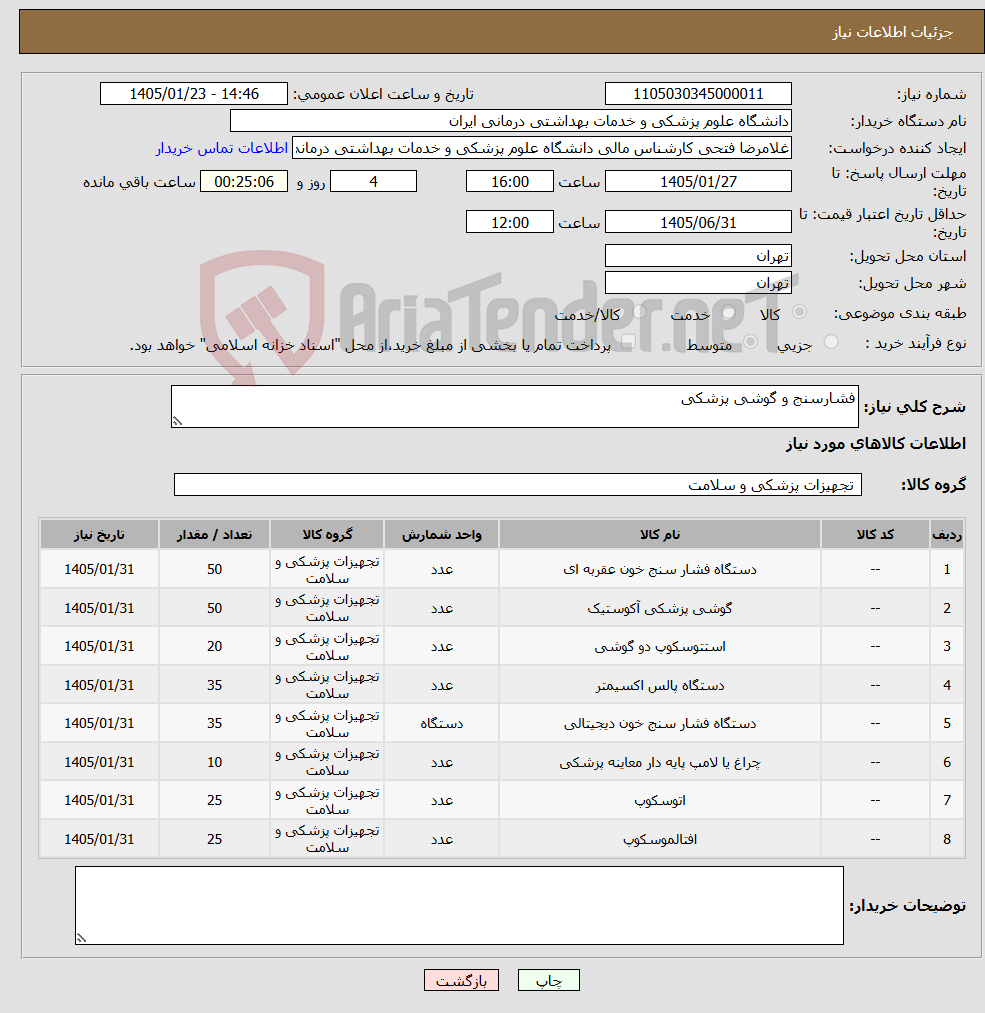The height and width of the screenshot is (1013, 985).
Task: Click quantity 10 in row 6
Action: tap(214, 762)
